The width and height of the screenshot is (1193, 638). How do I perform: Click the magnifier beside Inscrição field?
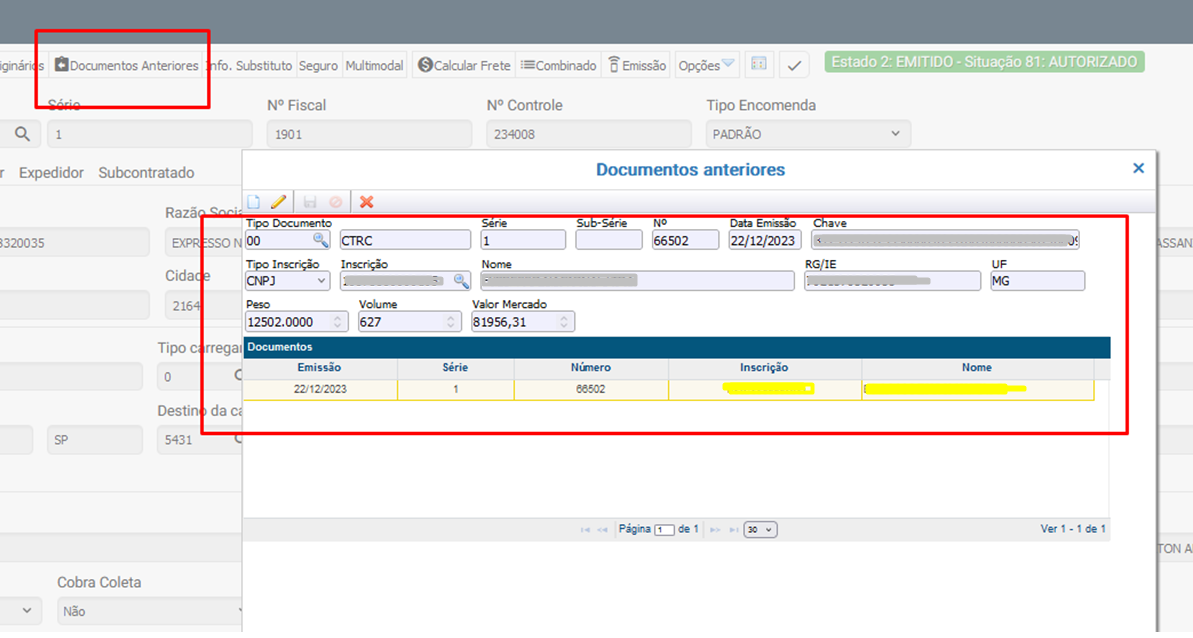461,281
